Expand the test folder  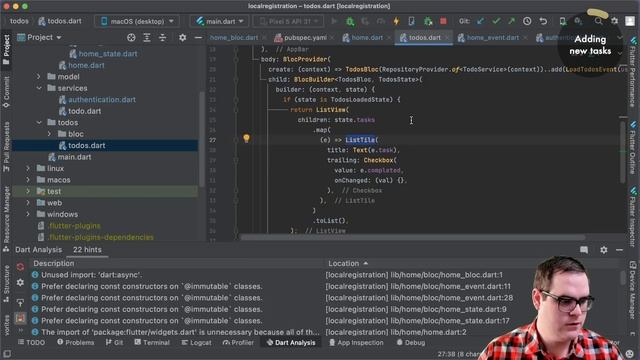pos(28,191)
